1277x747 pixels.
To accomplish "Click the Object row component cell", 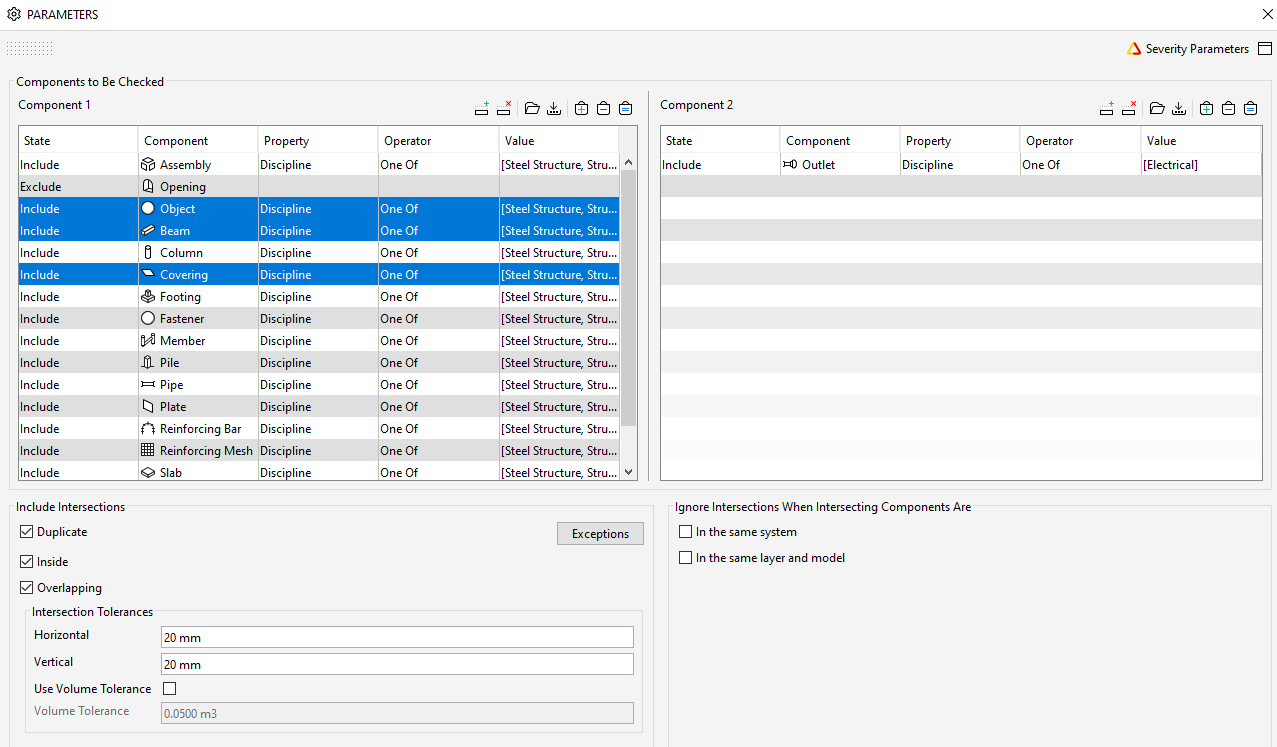I will 198,209.
